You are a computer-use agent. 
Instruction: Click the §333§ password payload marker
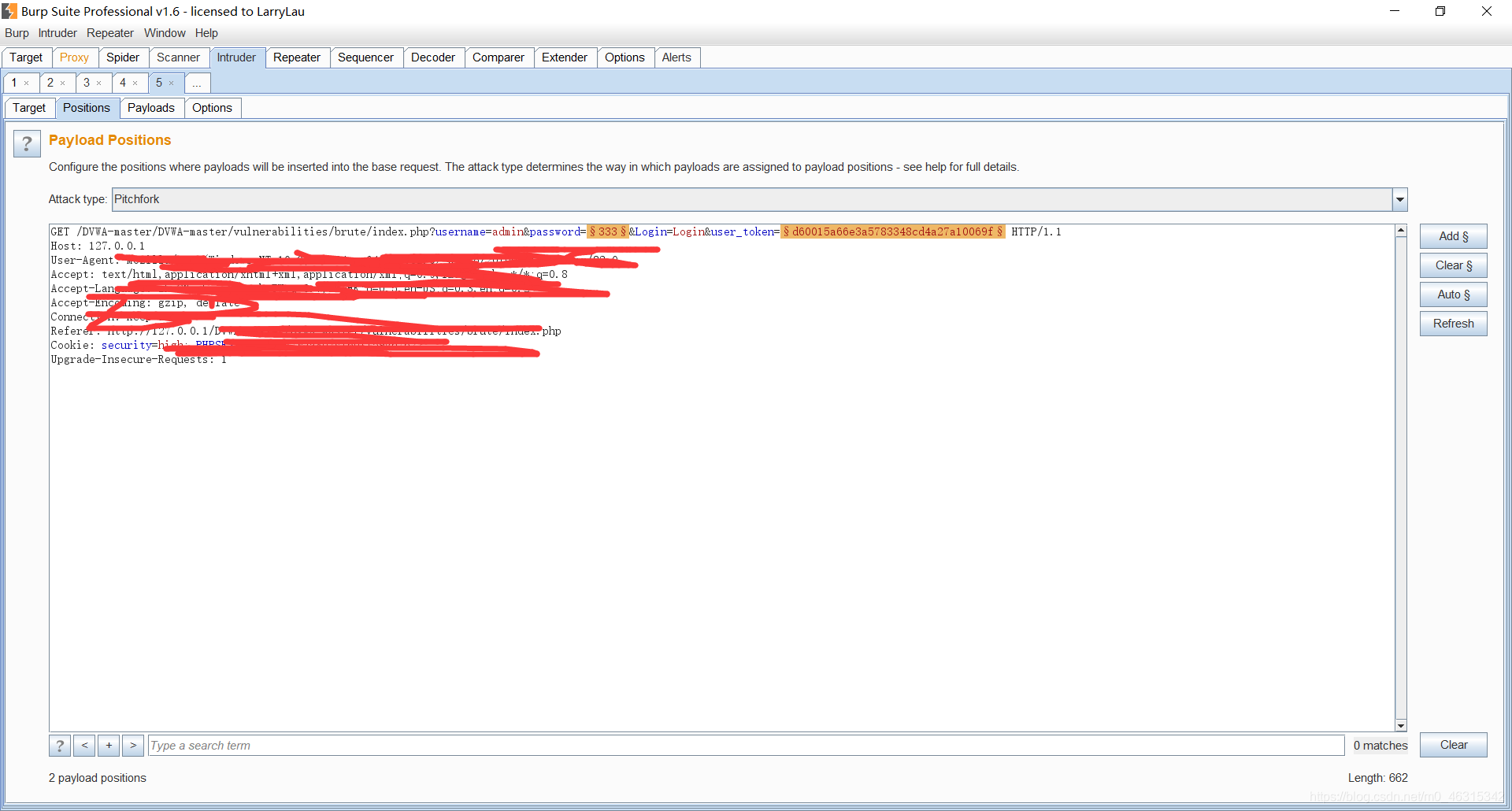coord(608,231)
